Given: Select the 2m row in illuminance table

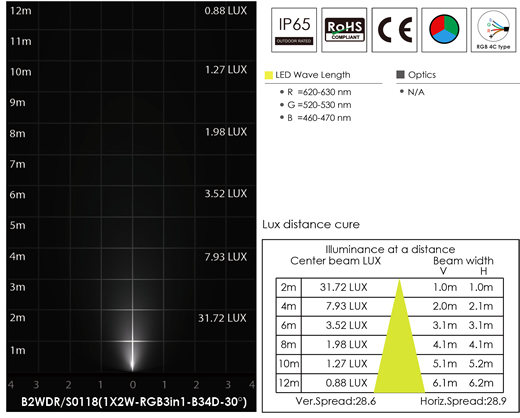Looking at the screenshot, I should 389,287.
